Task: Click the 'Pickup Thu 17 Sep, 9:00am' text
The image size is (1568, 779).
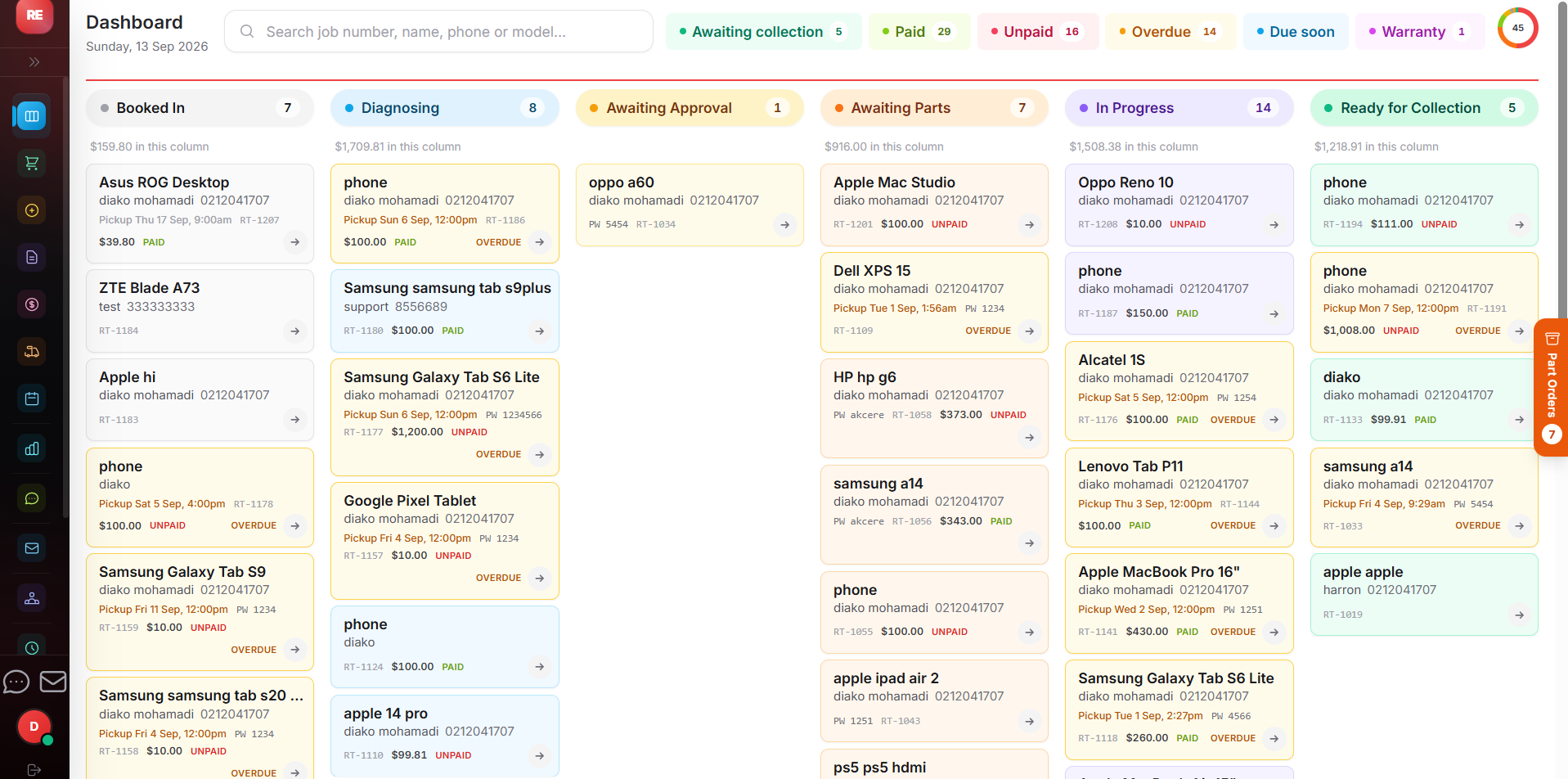Action: (x=165, y=220)
